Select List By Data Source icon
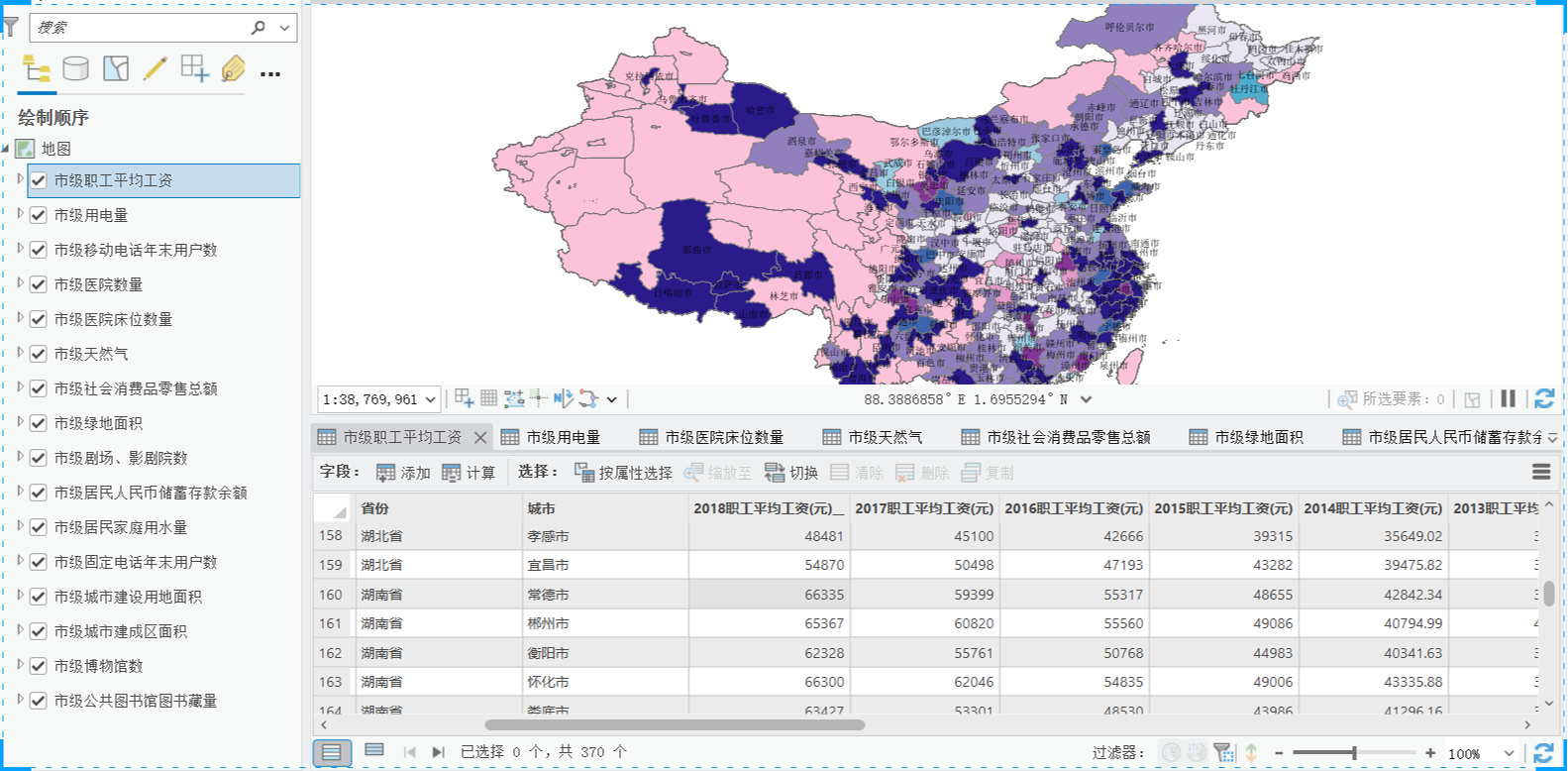Viewport: 1568px width, 771px height. click(76, 68)
